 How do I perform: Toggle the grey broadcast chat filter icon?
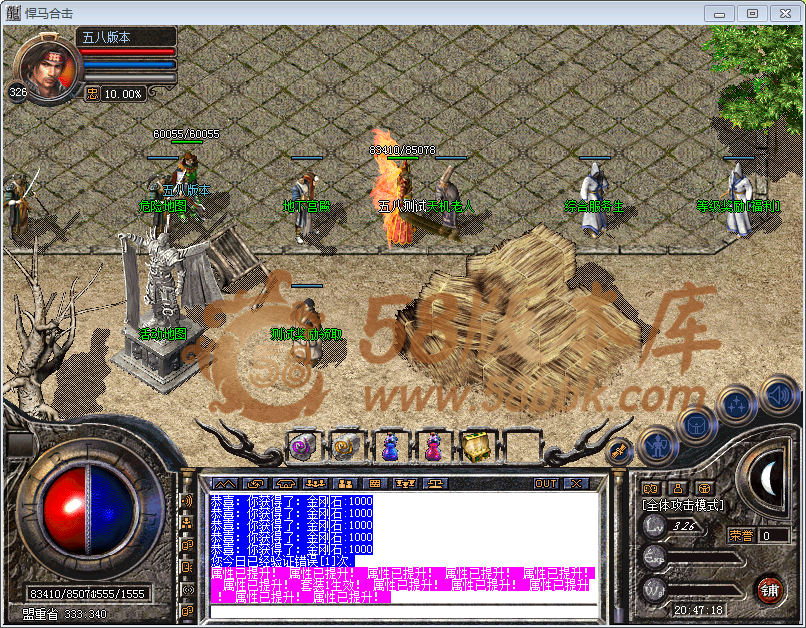click(188, 590)
